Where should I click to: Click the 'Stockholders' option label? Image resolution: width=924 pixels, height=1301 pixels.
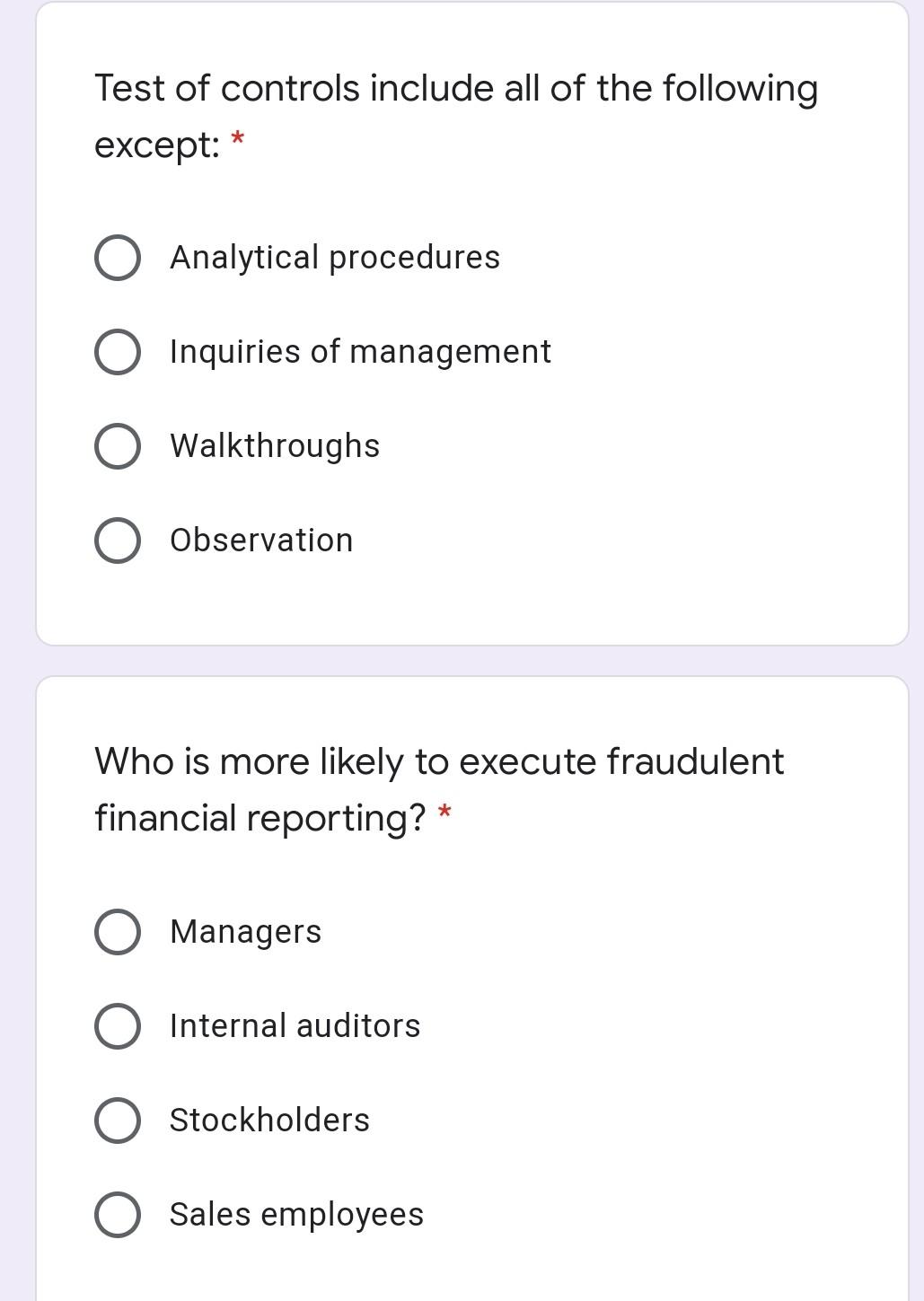(x=269, y=1120)
